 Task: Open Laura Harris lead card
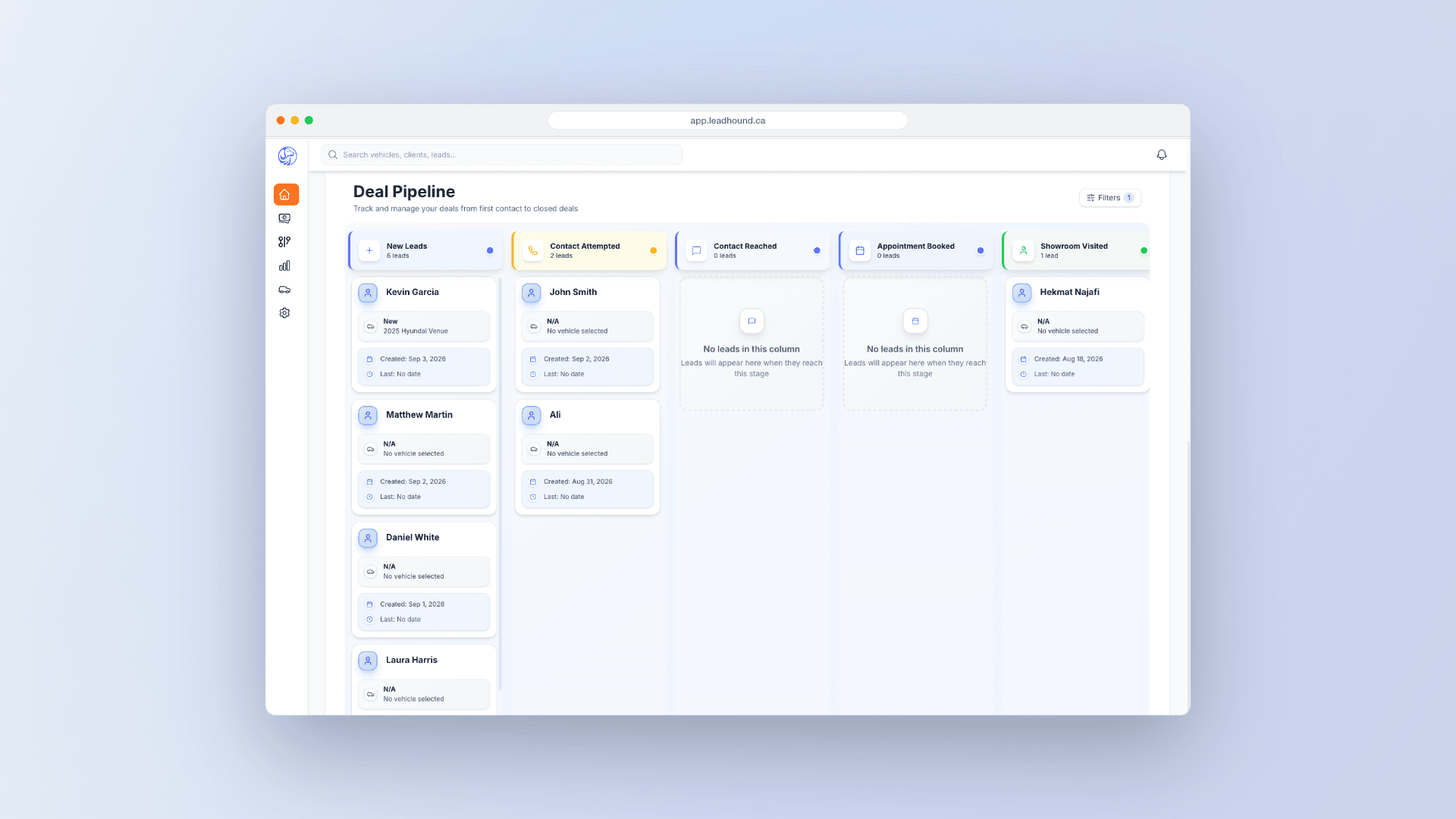(x=424, y=679)
